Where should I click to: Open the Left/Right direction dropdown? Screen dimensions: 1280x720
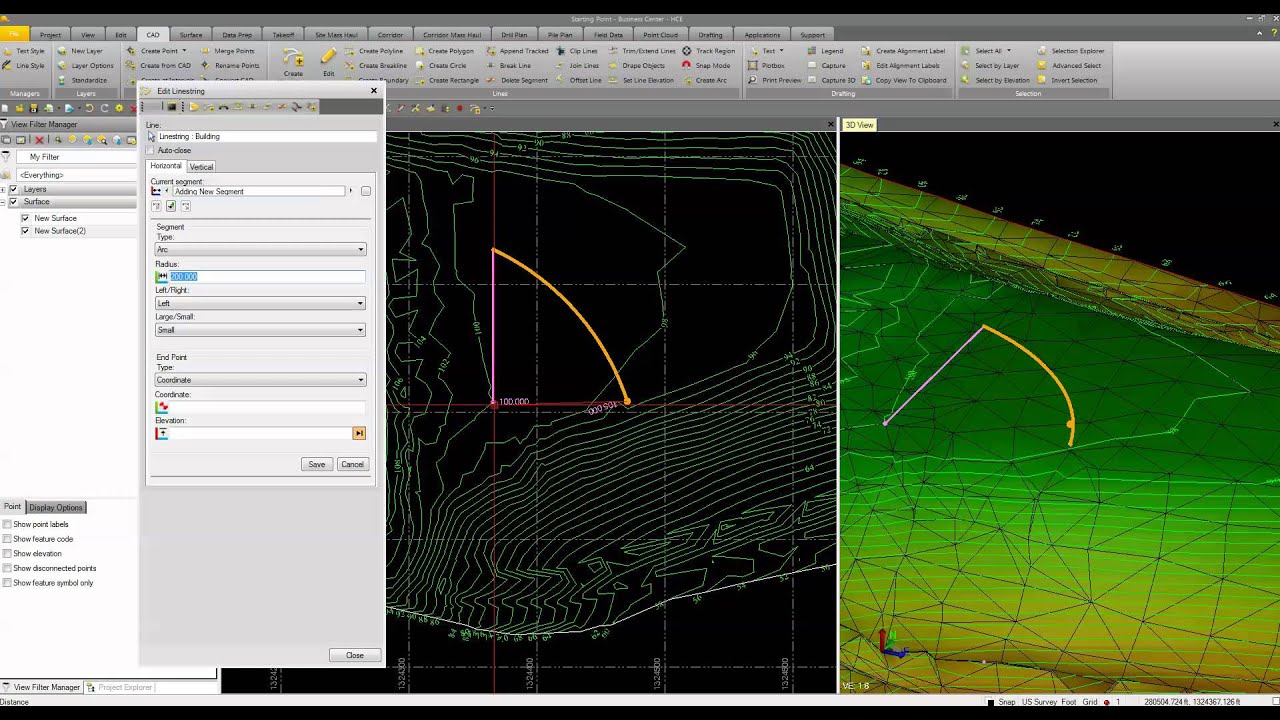[260, 303]
